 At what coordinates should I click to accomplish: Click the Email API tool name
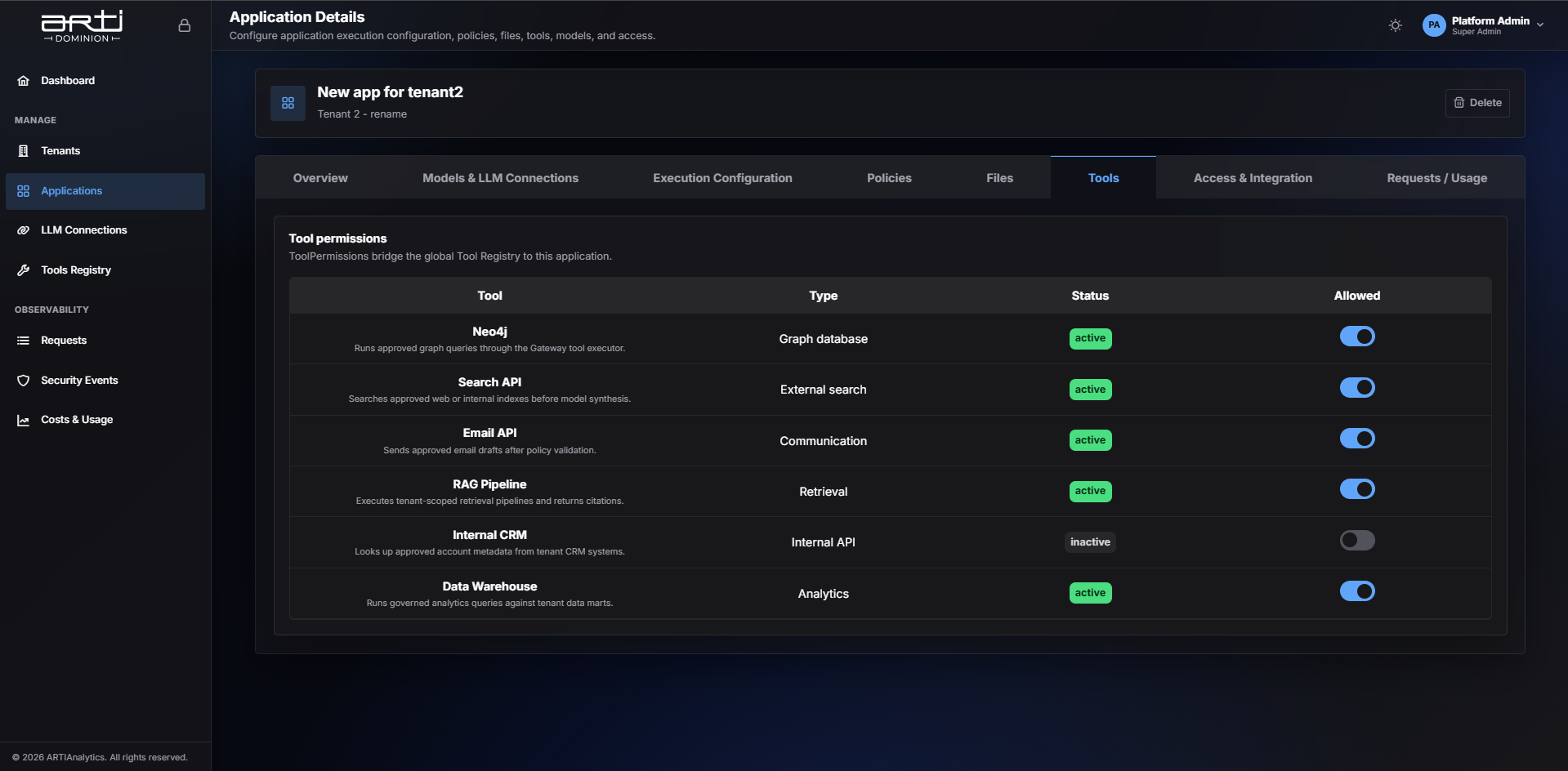(x=489, y=433)
